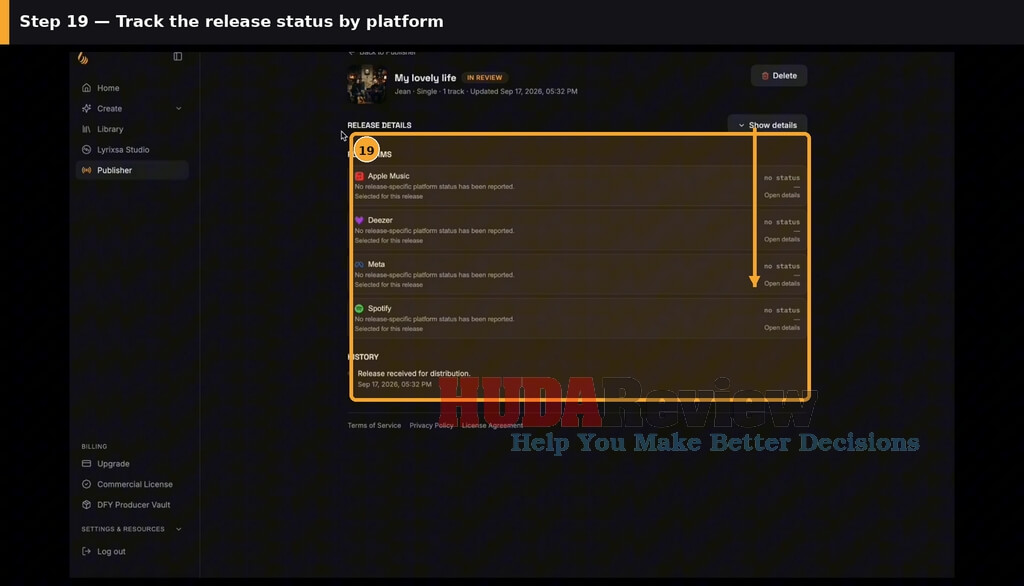Image resolution: width=1024 pixels, height=586 pixels.
Task: Click the Upgrade card icon
Action: pos(86,464)
